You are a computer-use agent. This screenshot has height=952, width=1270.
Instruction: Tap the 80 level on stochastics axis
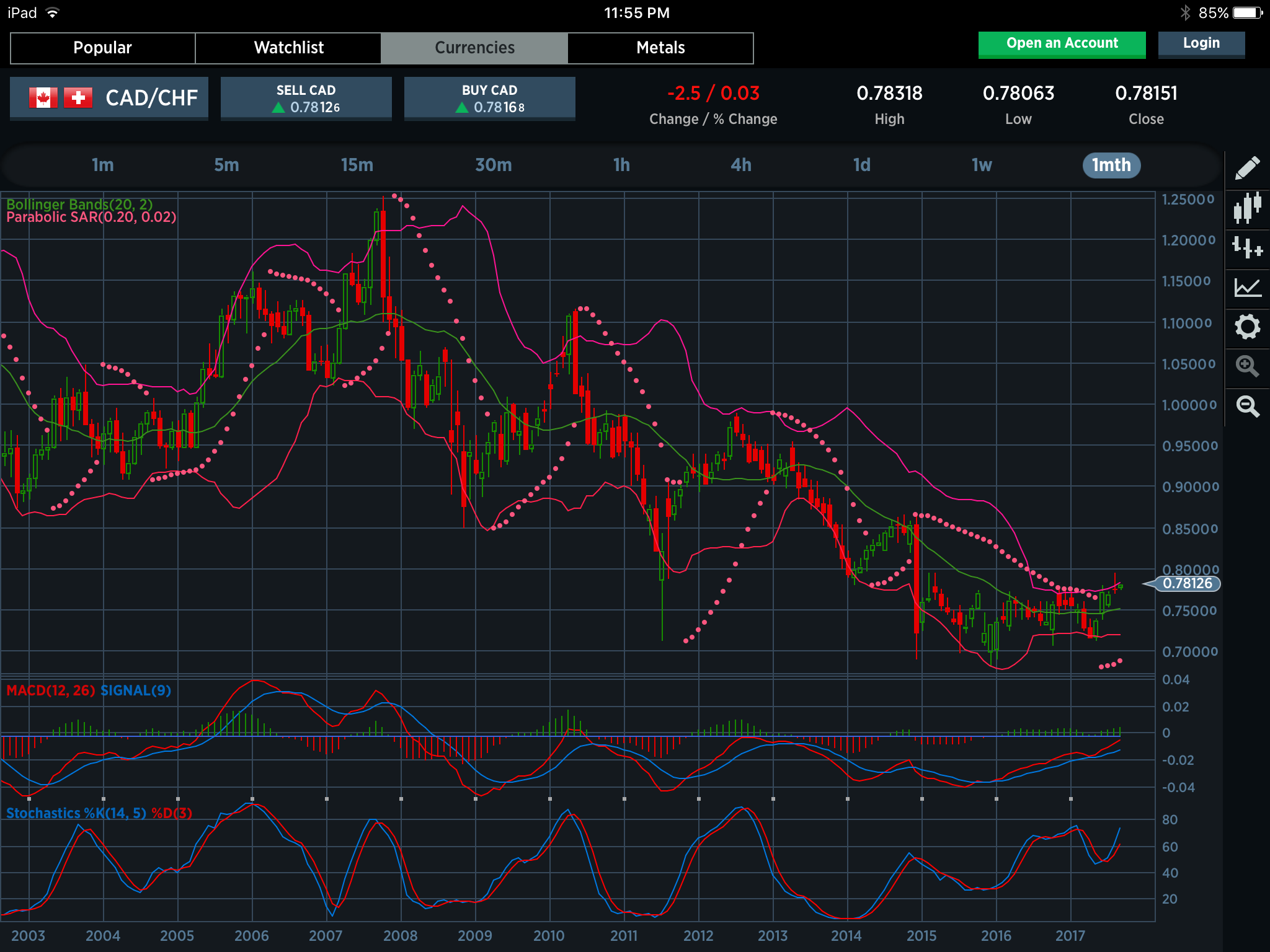tap(1170, 819)
